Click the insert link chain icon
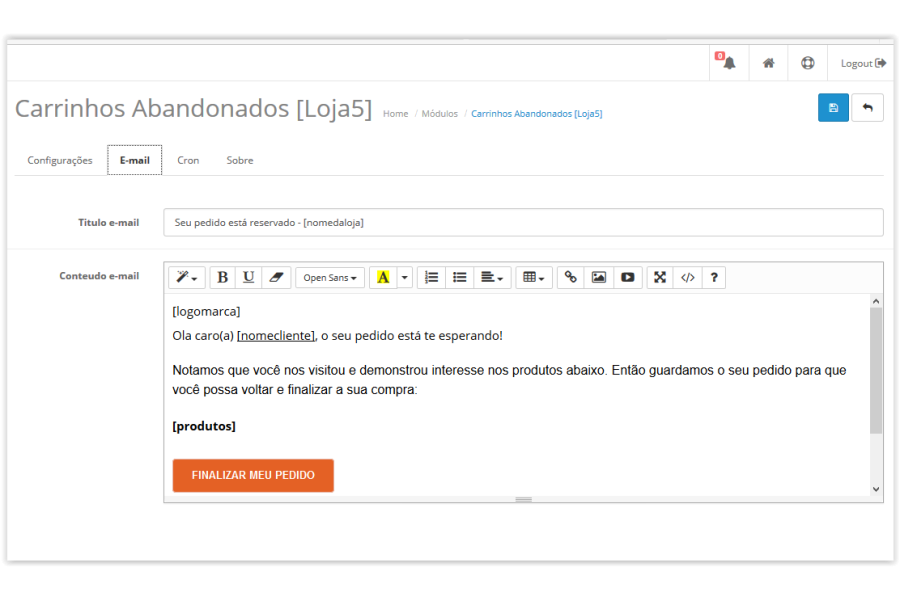This screenshot has height=600, width=900. pyautogui.click(x=571, y=277)
